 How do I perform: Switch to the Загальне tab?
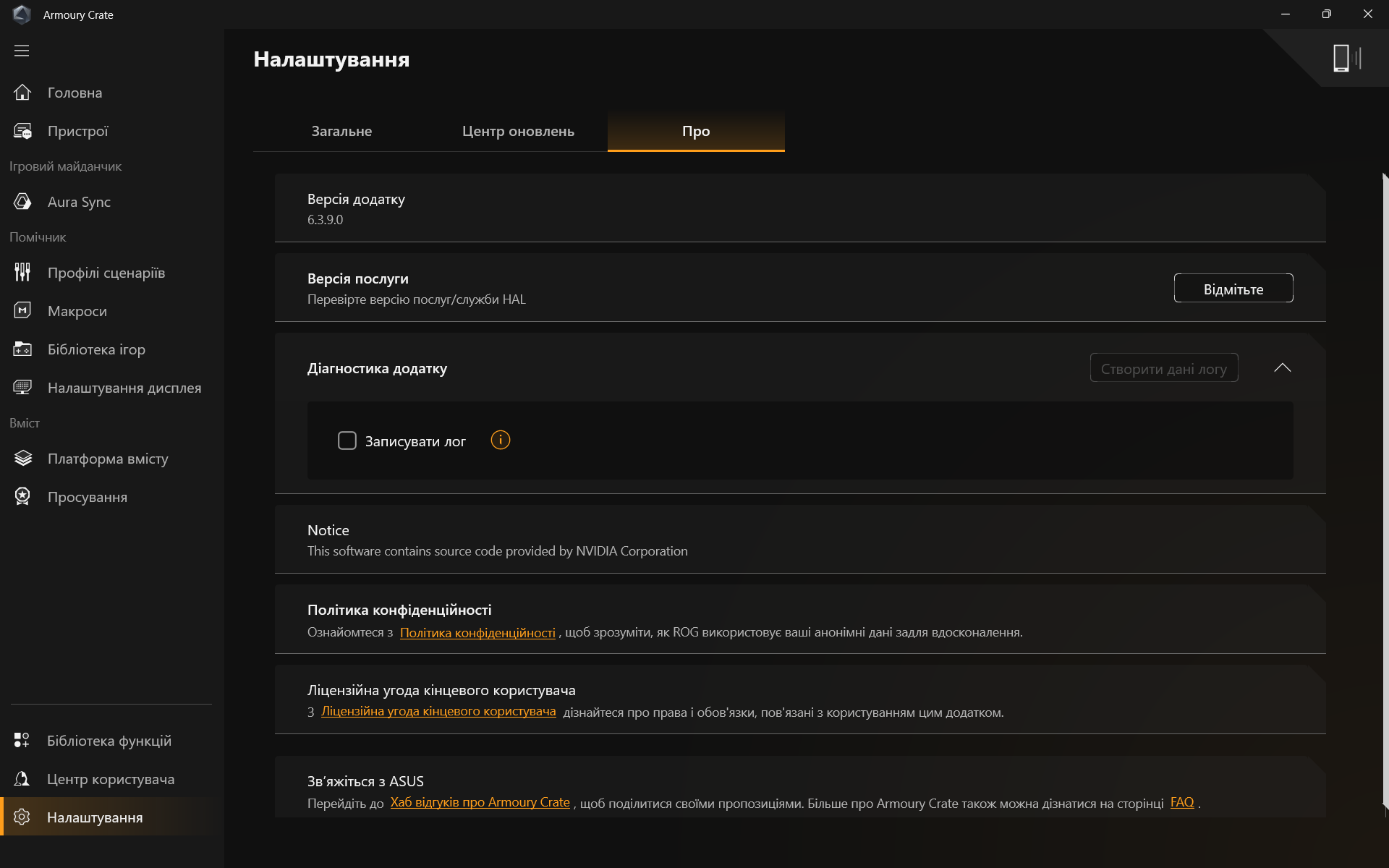coord(341,131)
